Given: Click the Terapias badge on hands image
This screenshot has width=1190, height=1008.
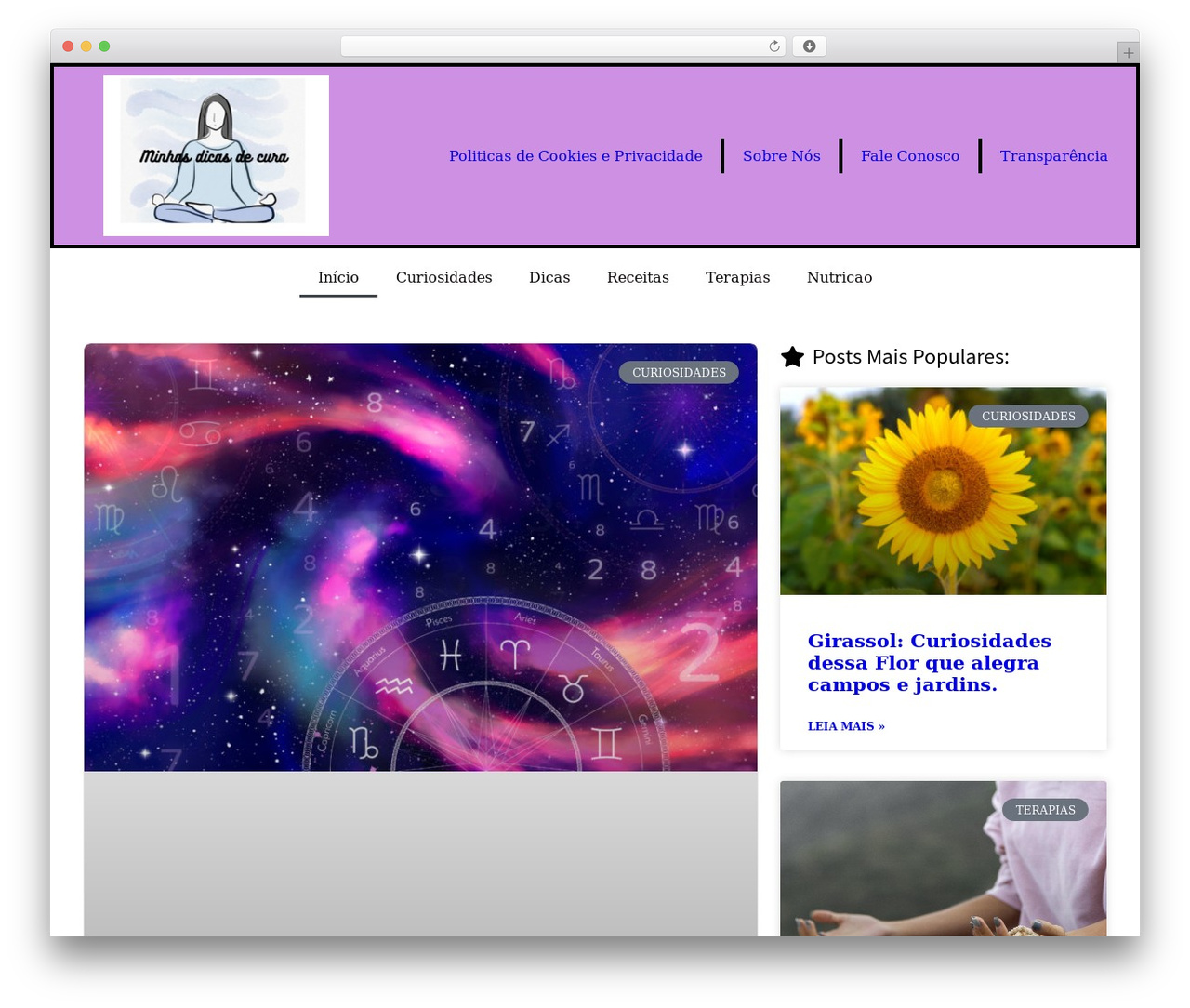Looking at the screenshot, I should [1045, 810].
